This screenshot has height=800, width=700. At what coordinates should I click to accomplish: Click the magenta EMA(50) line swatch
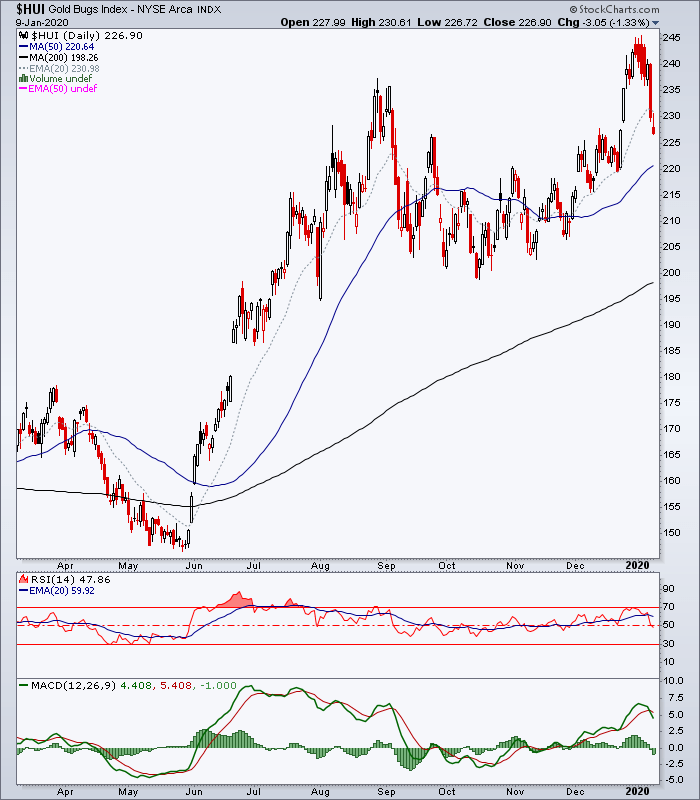pos(23,89)
